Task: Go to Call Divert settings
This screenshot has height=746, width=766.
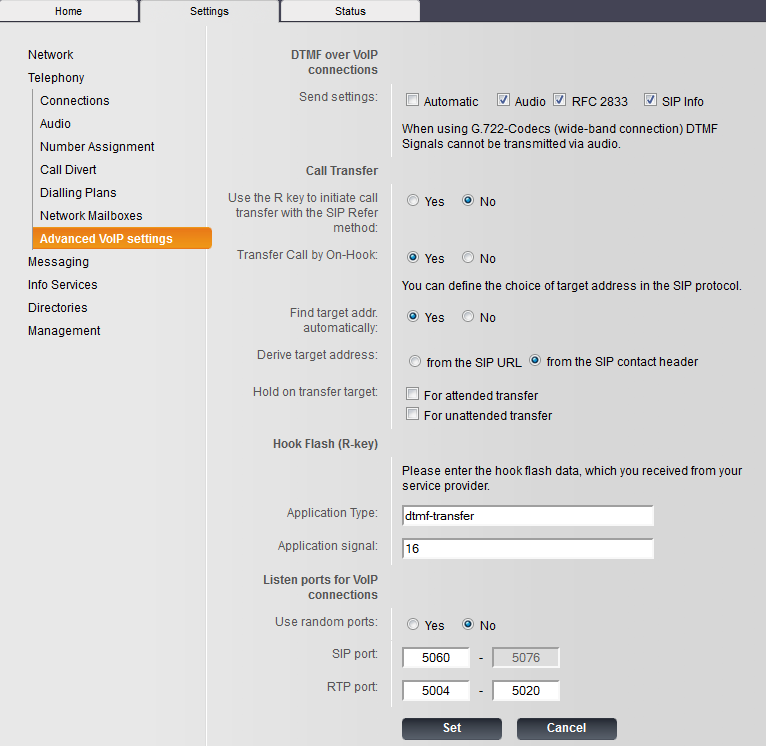Action: [68, 170]
